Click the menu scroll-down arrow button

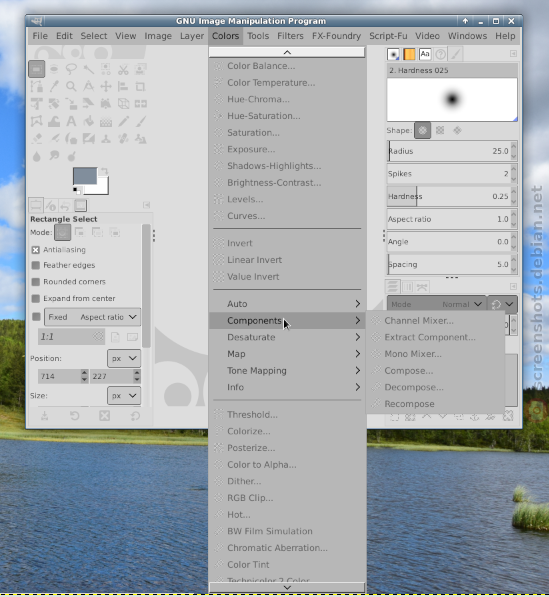(287, 587)
